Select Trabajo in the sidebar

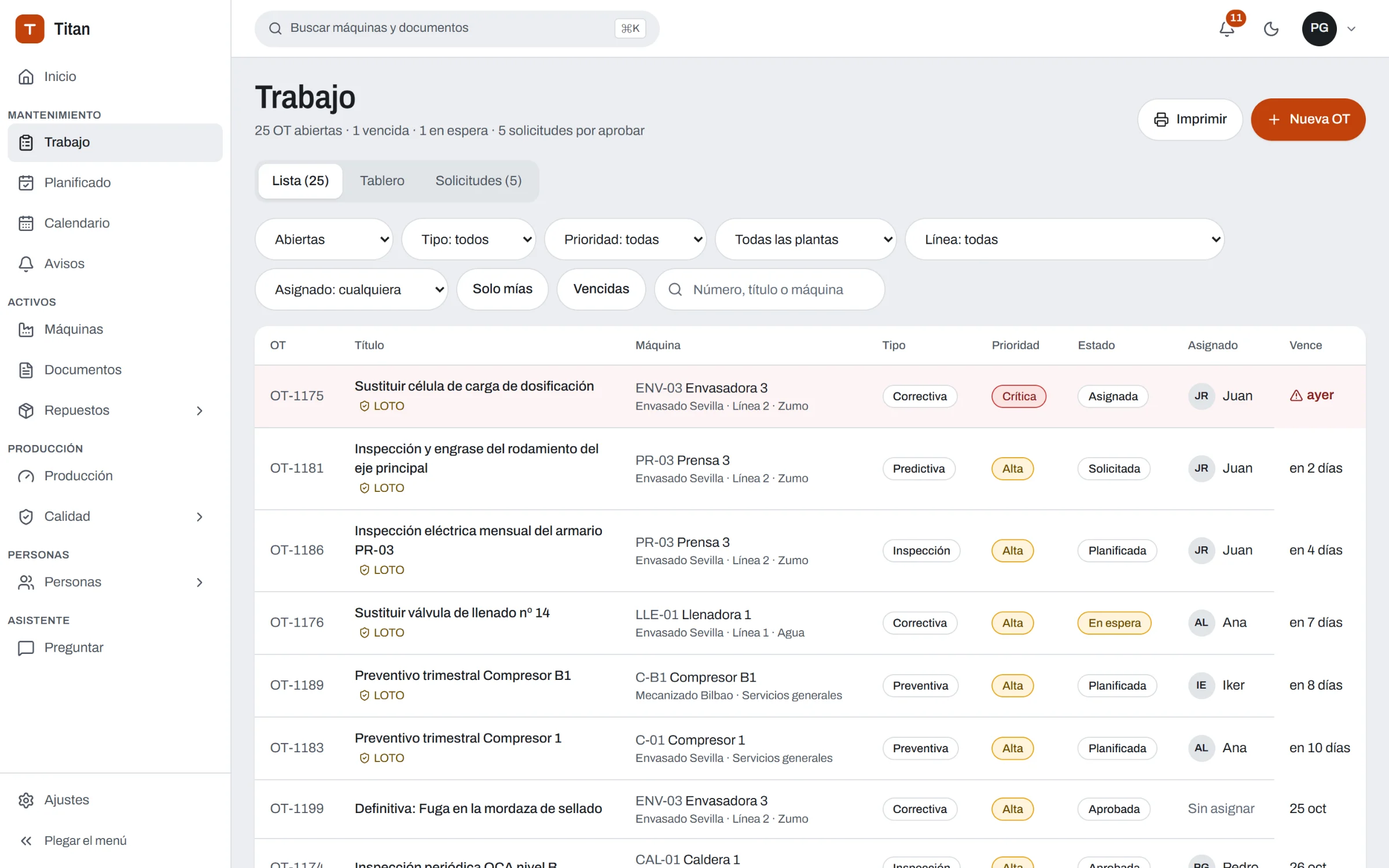click(115, 142)
